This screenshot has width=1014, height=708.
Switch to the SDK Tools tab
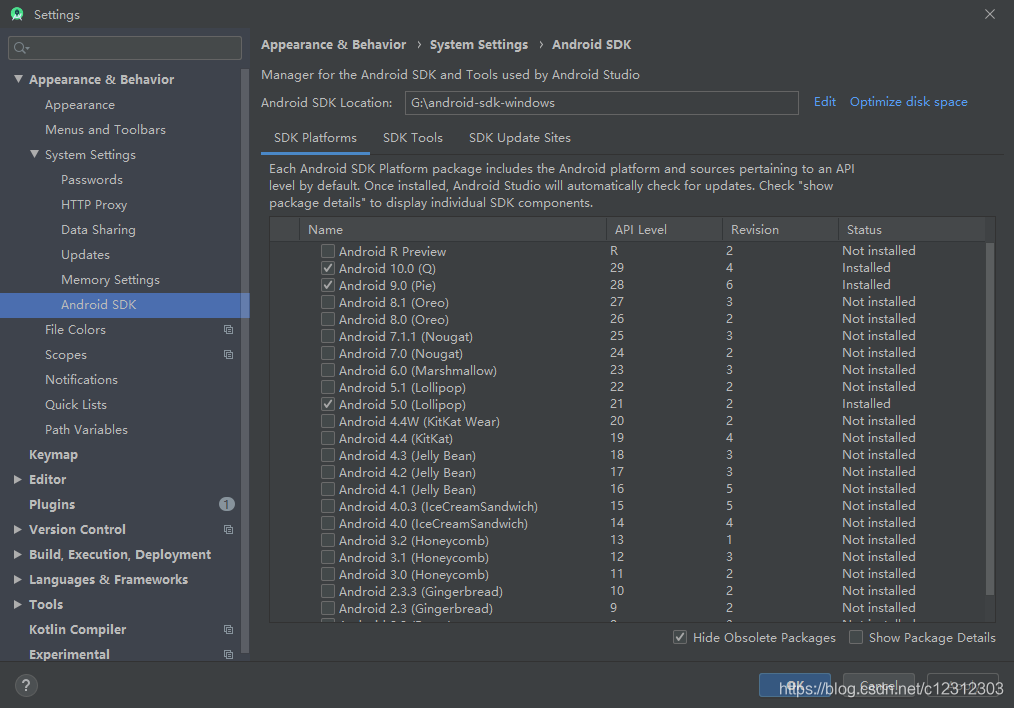click(413, 138)
